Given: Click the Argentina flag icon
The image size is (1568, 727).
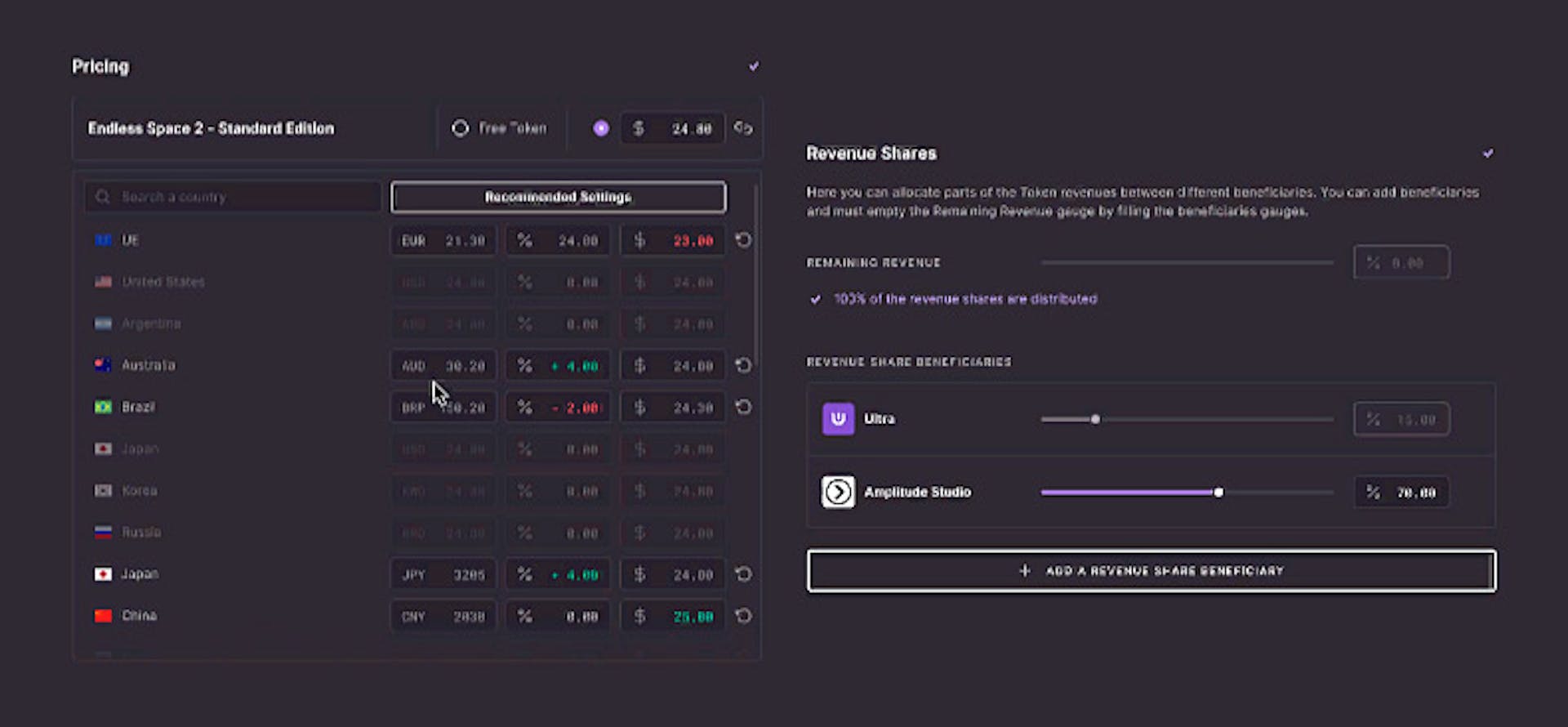Looking at the screenshot, I should pos(103,323).
